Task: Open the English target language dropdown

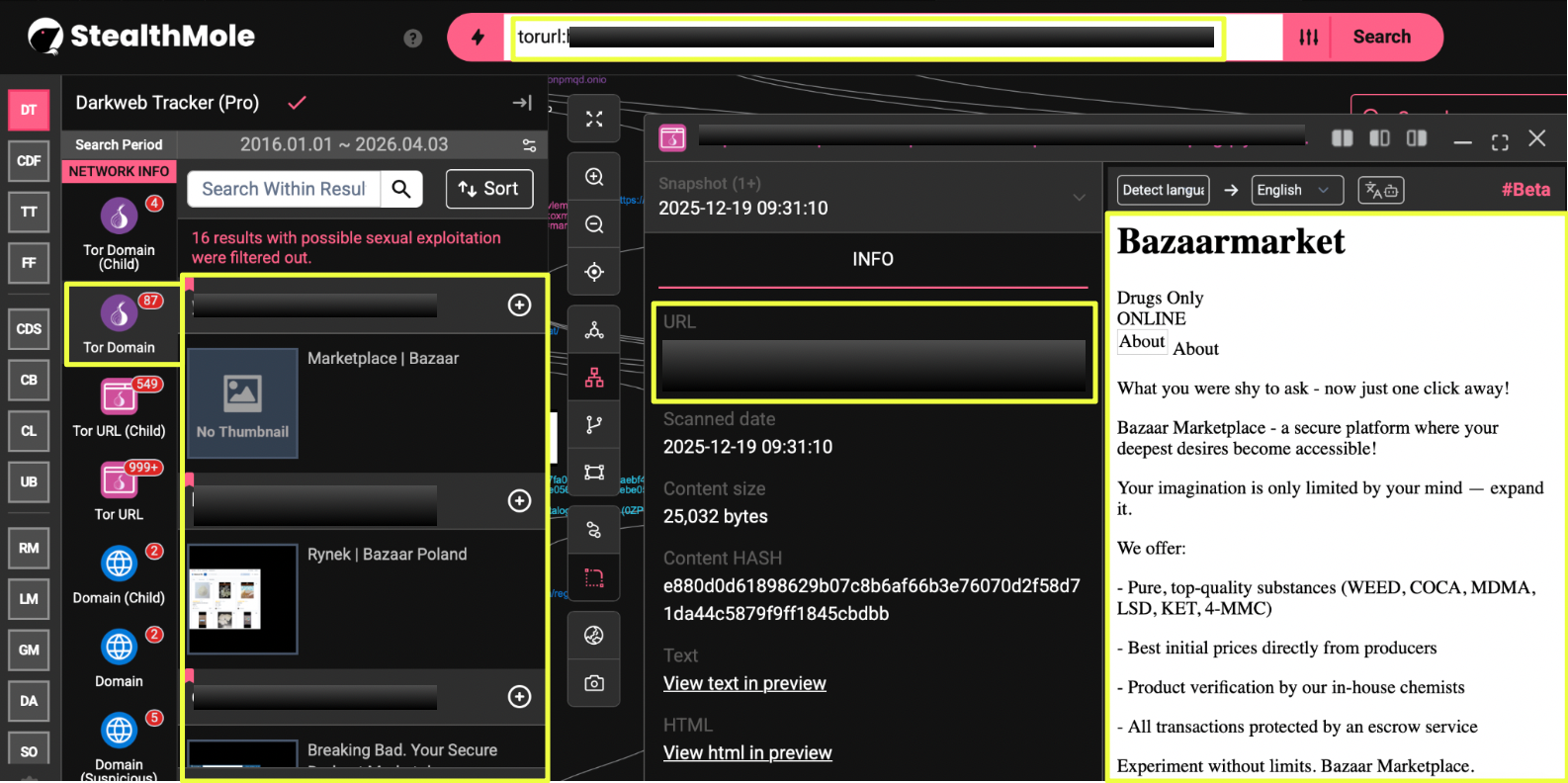Action: [x=1296, y=190]
